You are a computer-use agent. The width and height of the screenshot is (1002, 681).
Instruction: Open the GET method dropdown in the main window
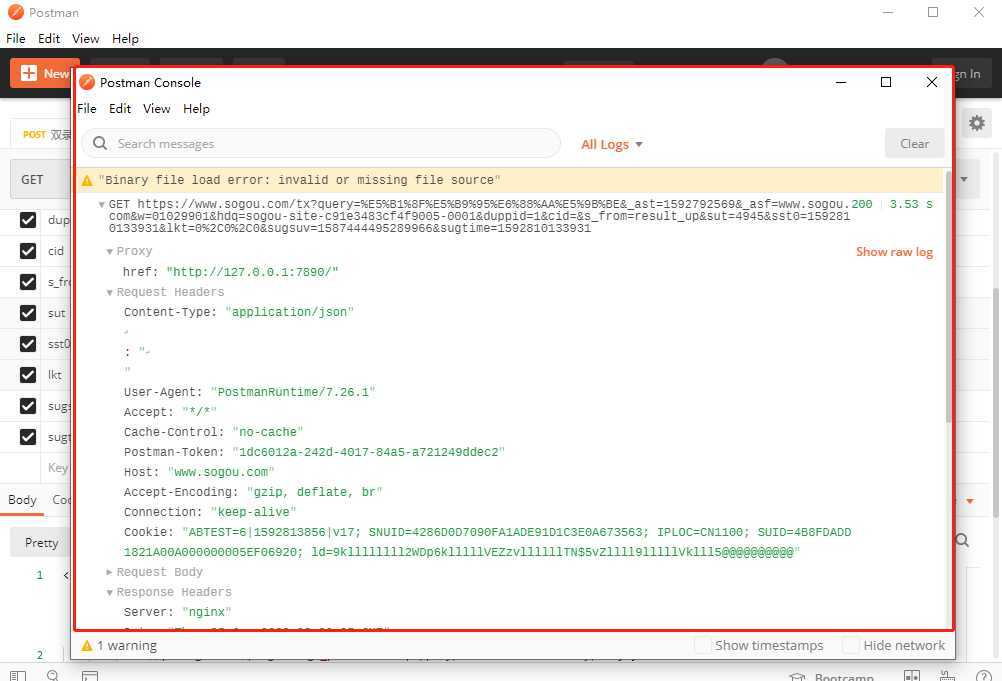[x=41, y=180]
